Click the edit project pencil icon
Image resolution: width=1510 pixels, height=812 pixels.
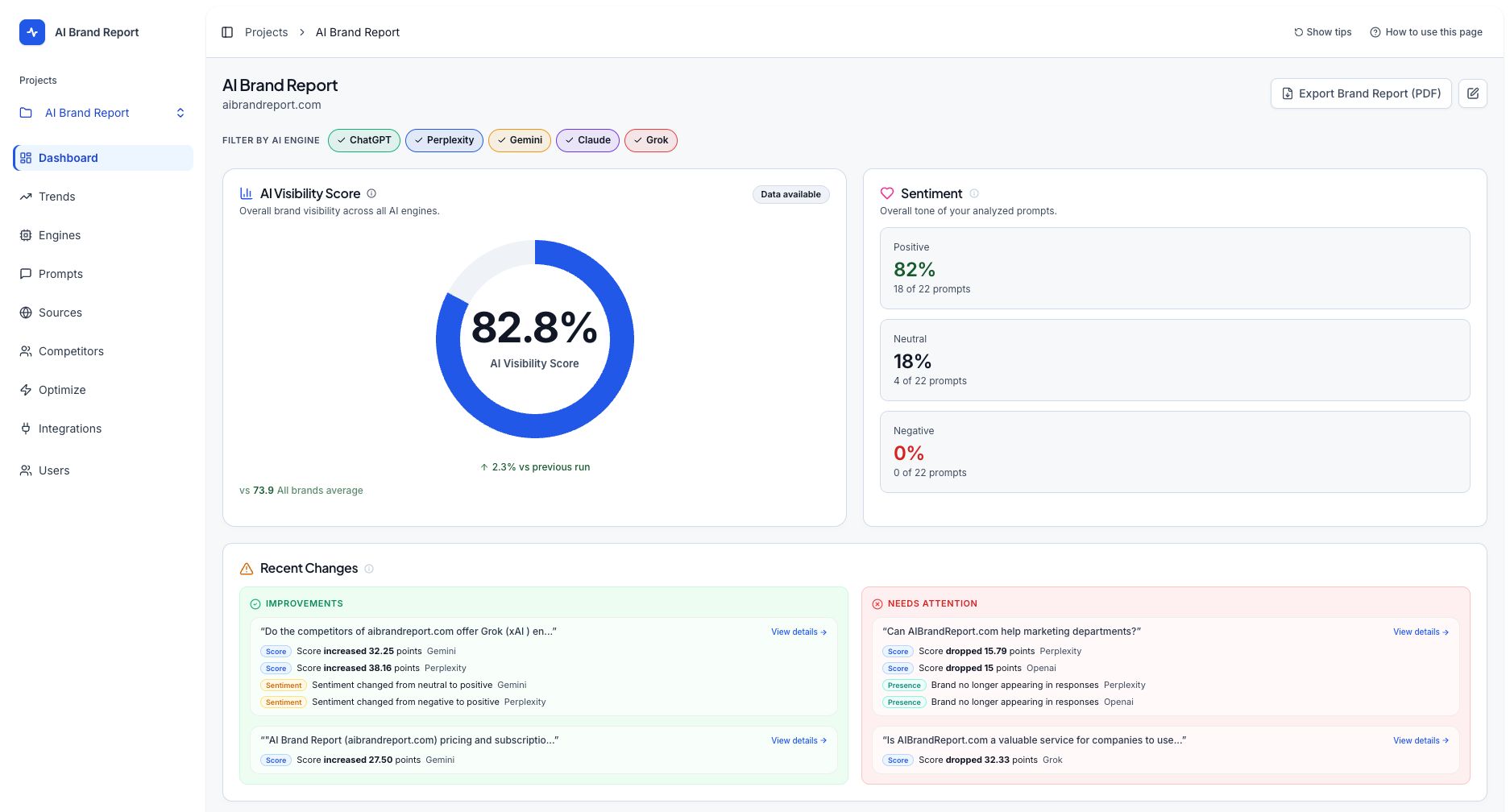pos(1473,93)
